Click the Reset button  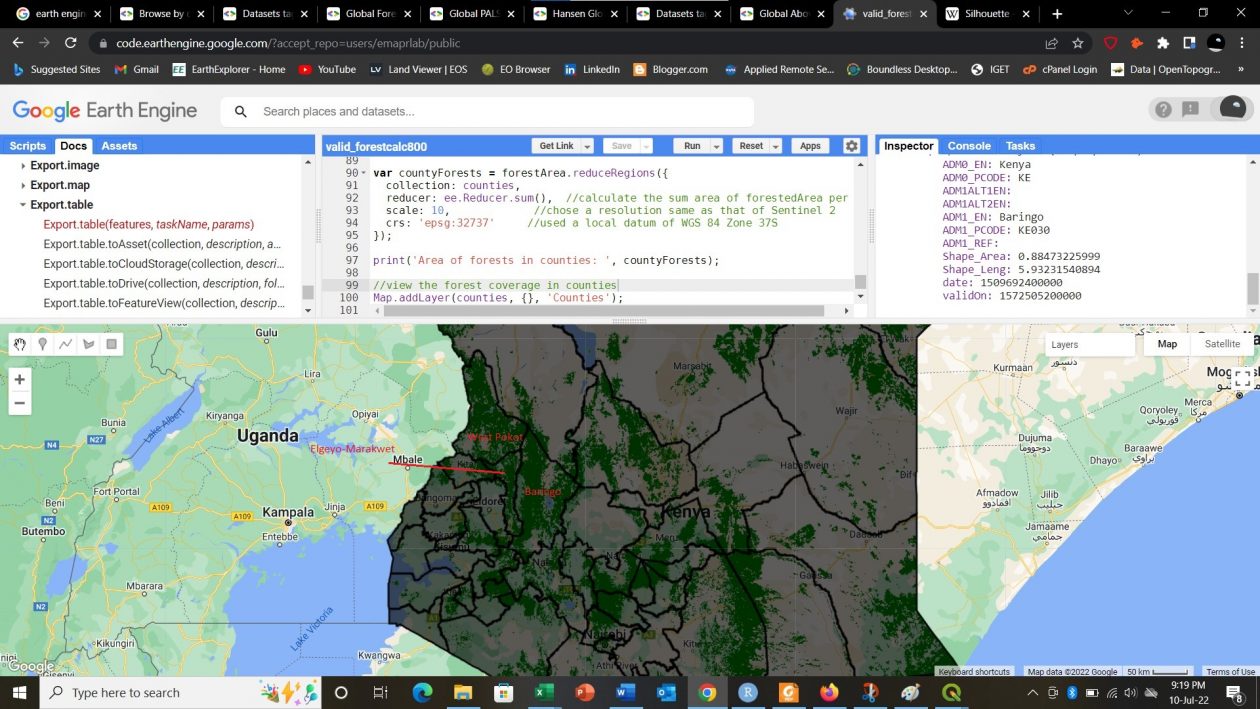point(751,146)
